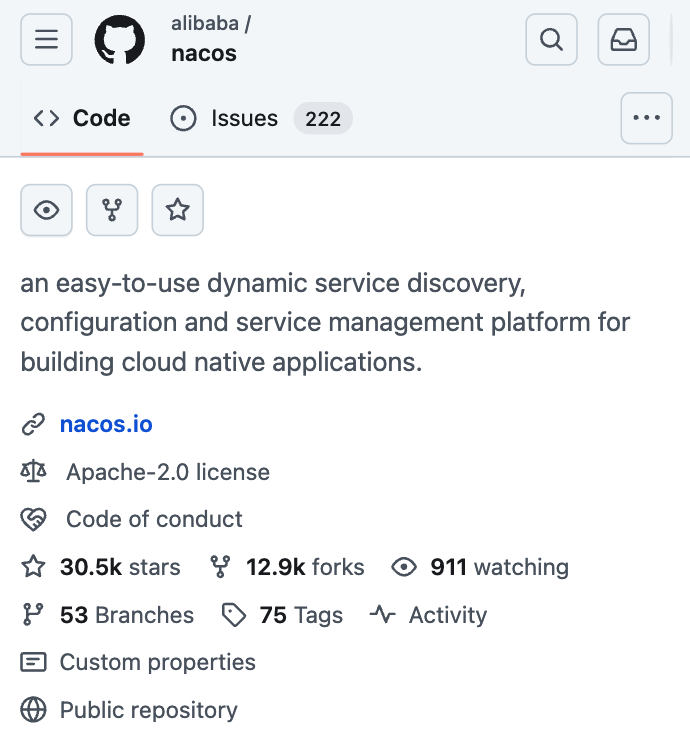Open the Code of conduct link
This screenshot has height=734, width=690.
154,519
